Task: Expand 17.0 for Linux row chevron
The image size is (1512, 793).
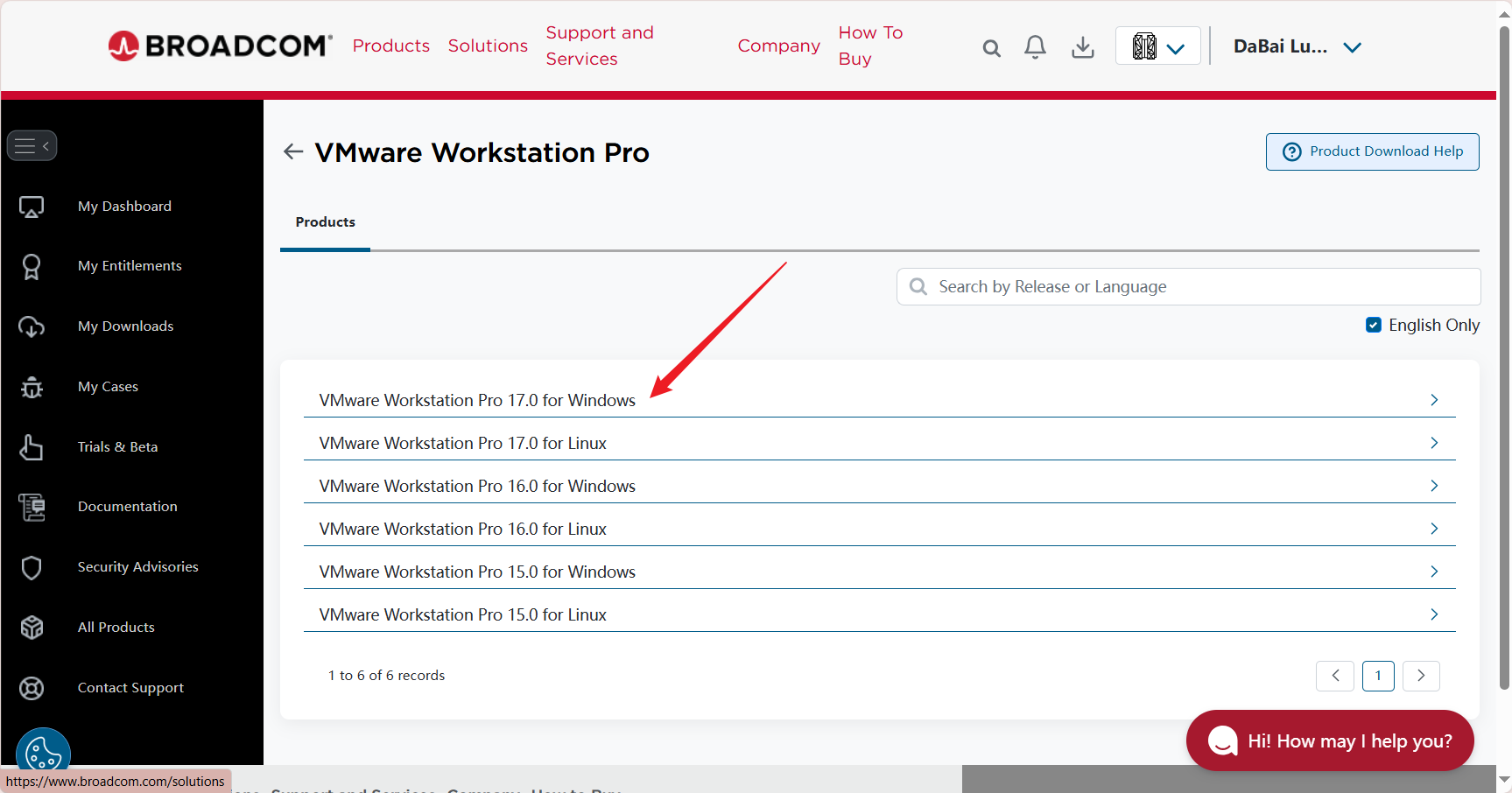Action: tap(1434, 443)
